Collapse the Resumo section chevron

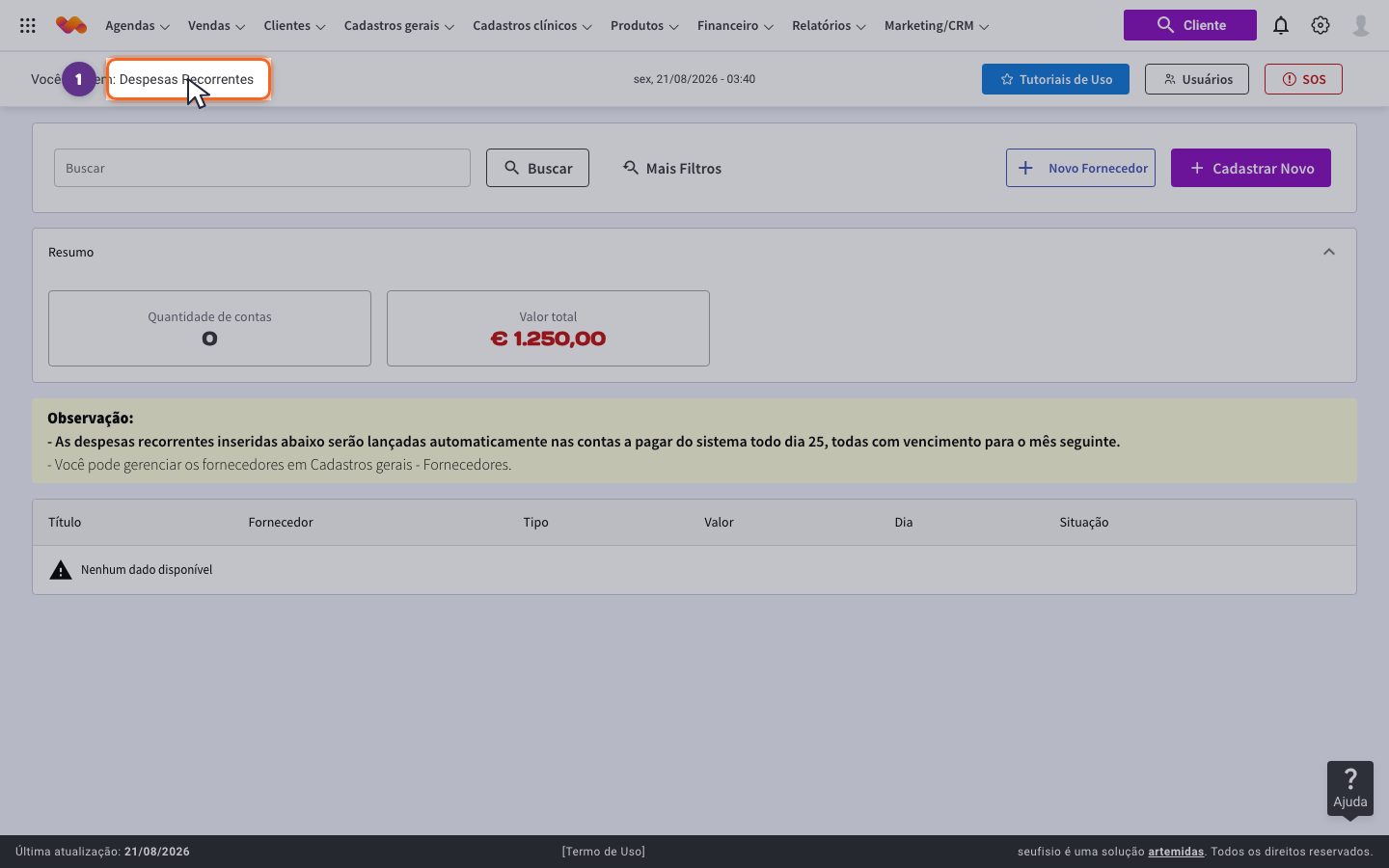1329,252
